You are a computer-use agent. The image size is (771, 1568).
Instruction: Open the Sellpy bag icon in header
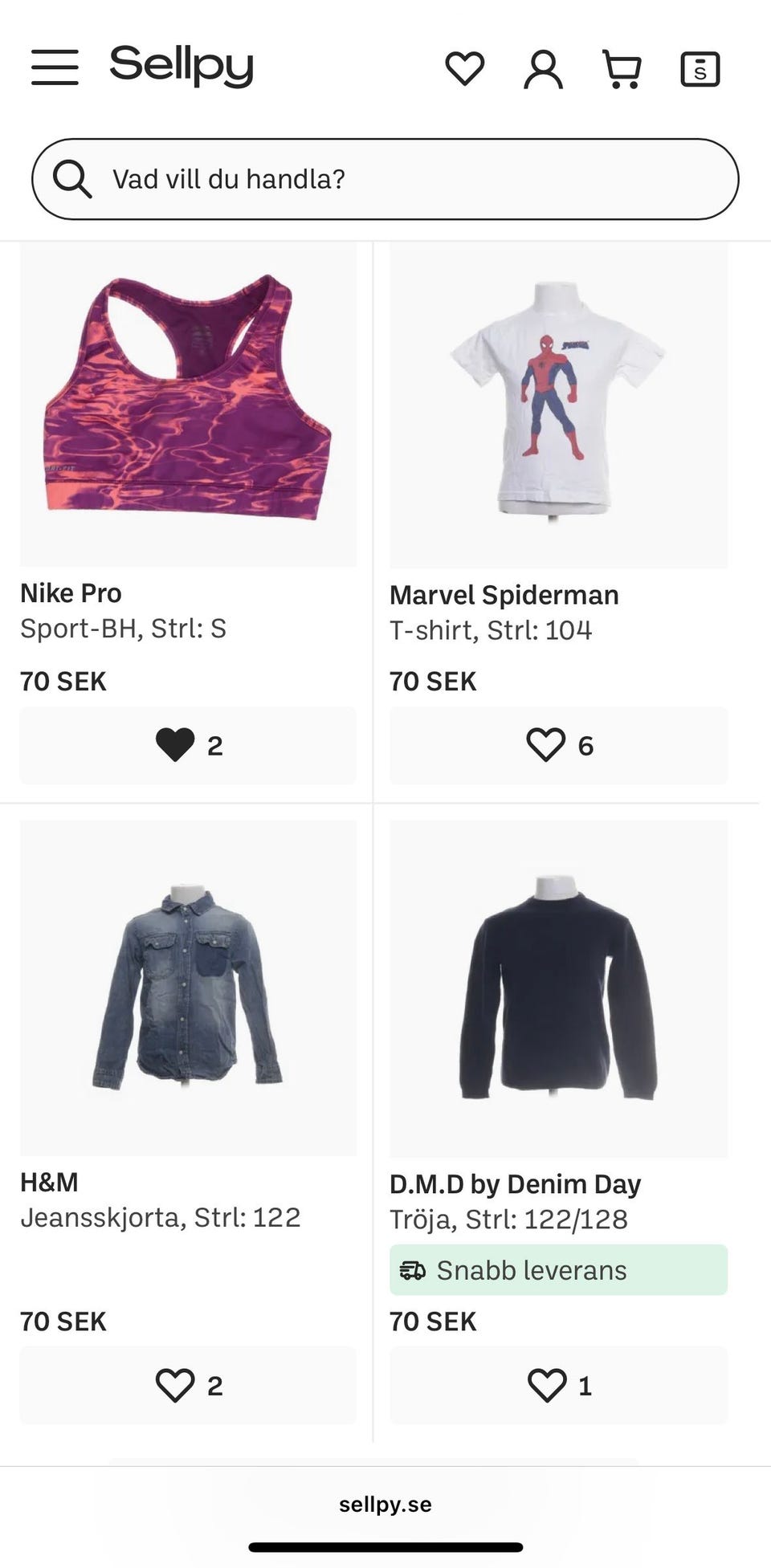[x=700, y=69]
